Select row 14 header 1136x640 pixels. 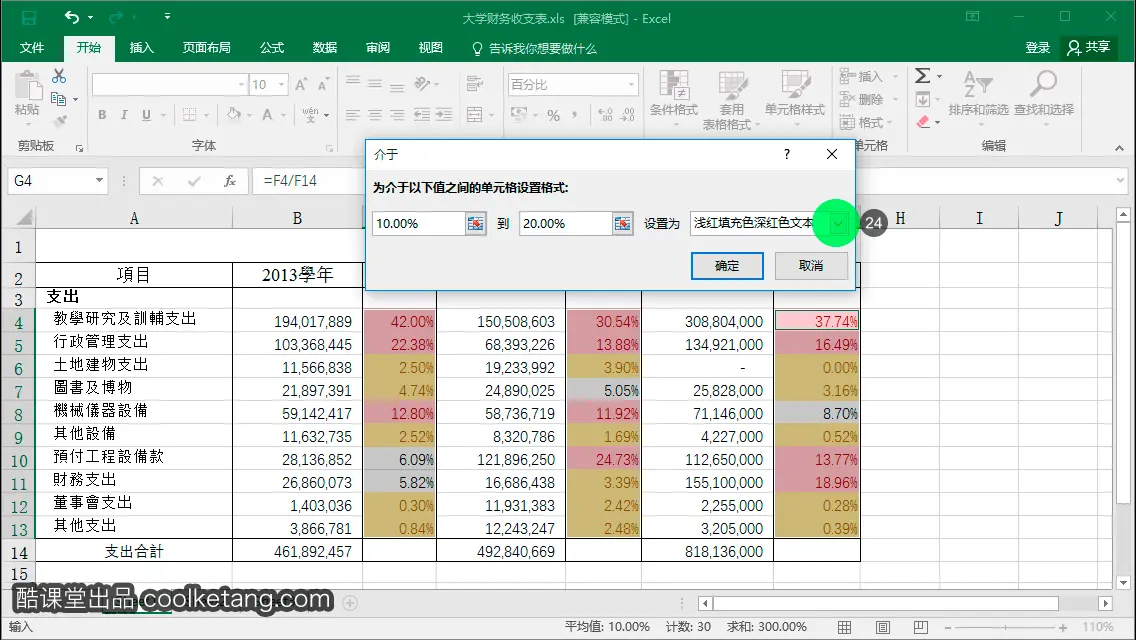coord(18,552)
